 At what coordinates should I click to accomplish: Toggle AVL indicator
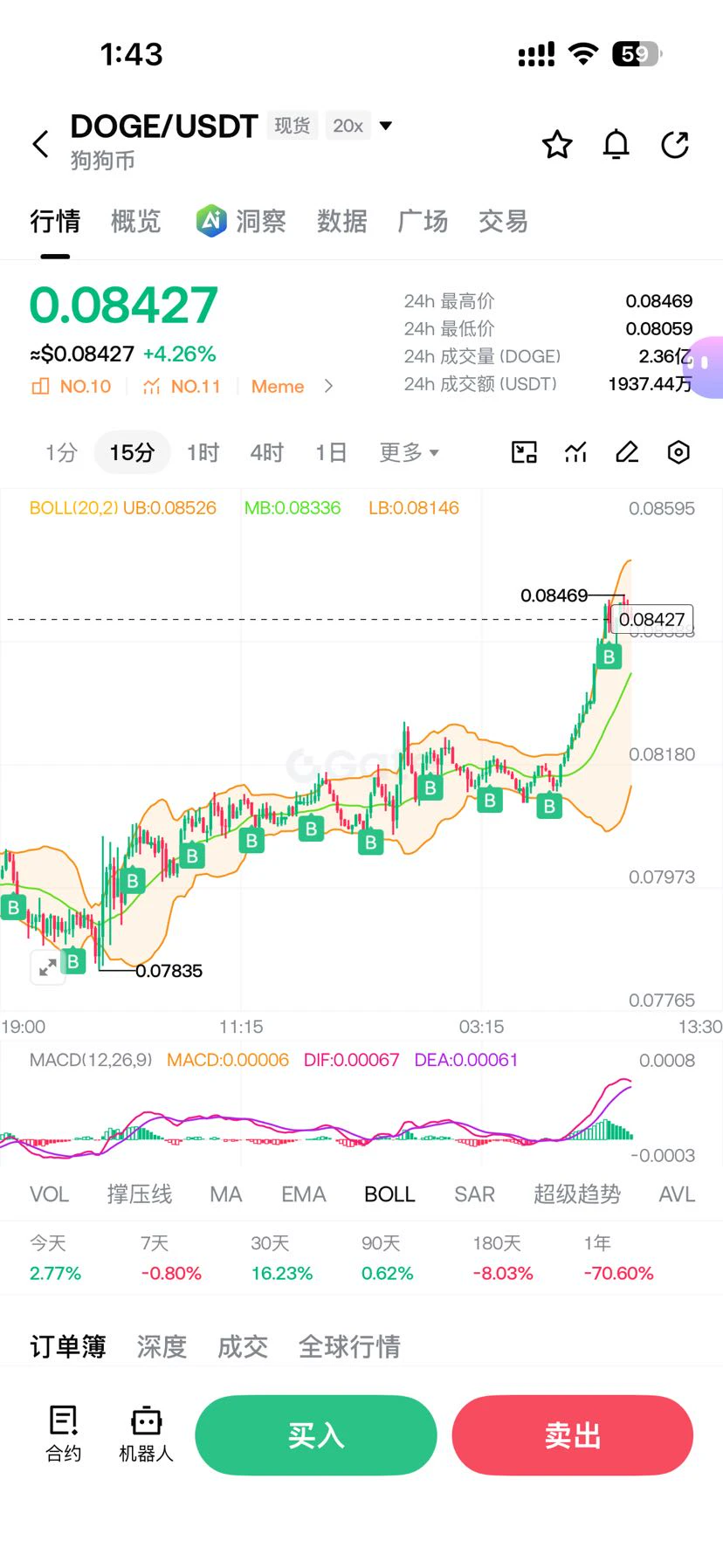coord(677,1194)
